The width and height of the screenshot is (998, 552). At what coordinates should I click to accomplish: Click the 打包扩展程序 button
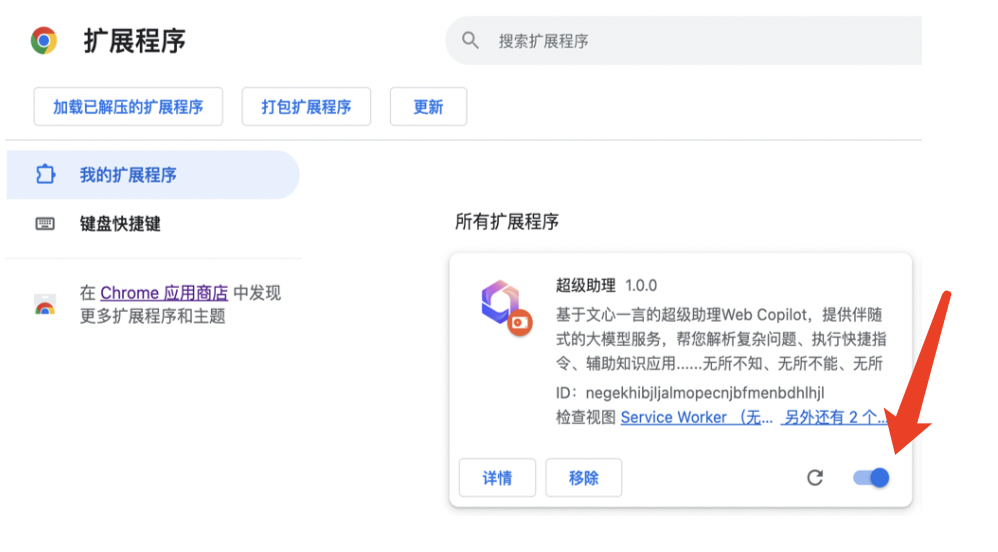click(306, 107)
